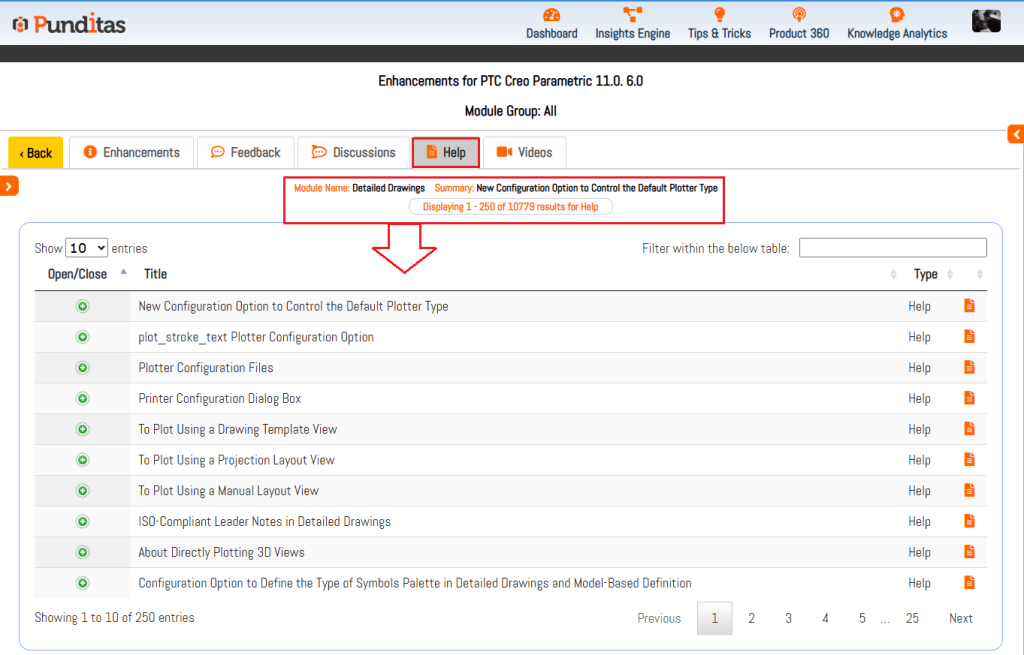Go to page 3 of results

[788, 618]
